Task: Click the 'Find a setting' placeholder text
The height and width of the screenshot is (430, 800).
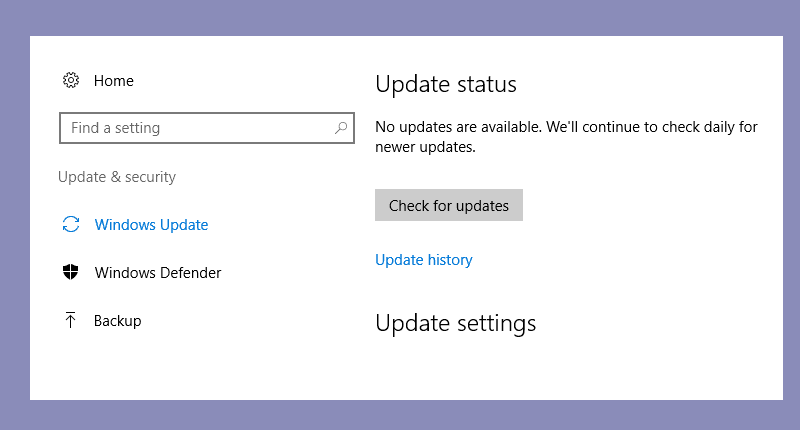Action: [x=115, y=128]
